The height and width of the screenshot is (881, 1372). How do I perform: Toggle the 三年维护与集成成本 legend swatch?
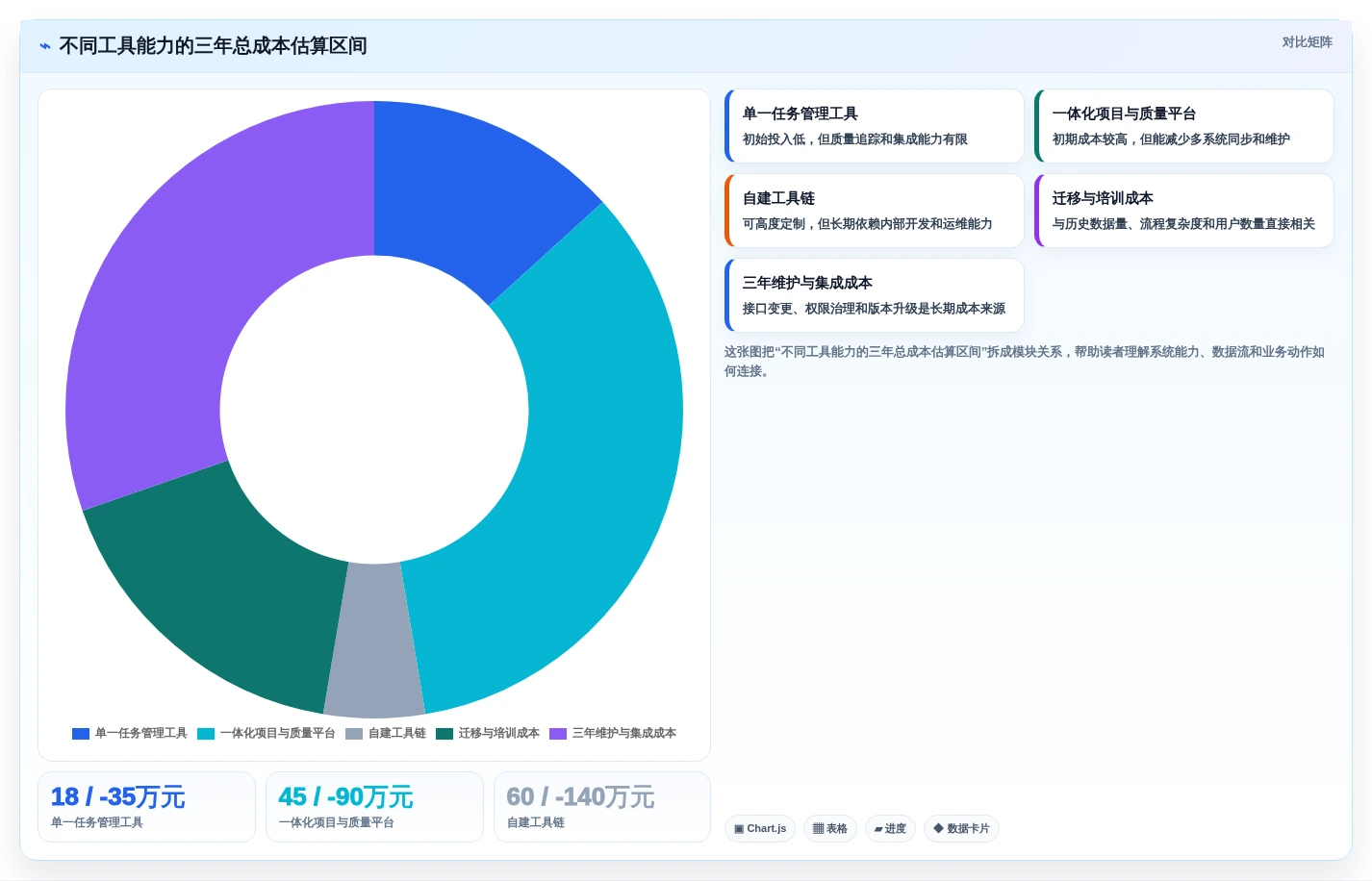[x=558, y=734]
